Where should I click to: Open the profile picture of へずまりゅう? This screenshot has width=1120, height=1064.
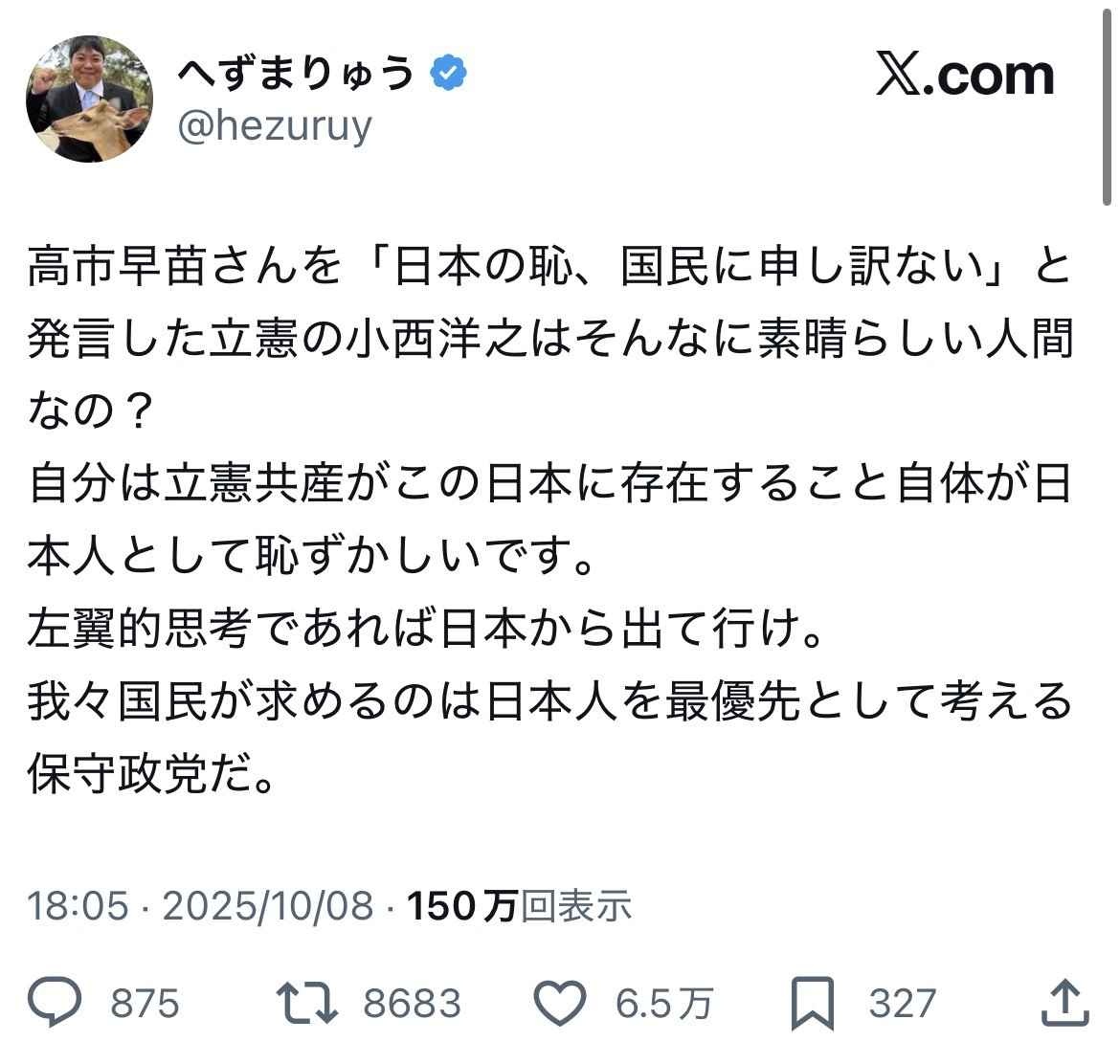(x=89, y=100)
